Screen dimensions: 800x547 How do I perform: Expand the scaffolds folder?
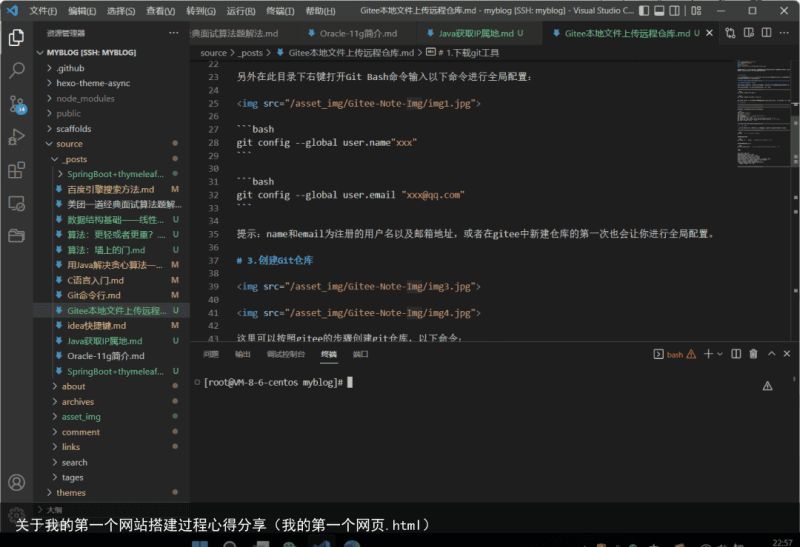[x=111, y=129]
